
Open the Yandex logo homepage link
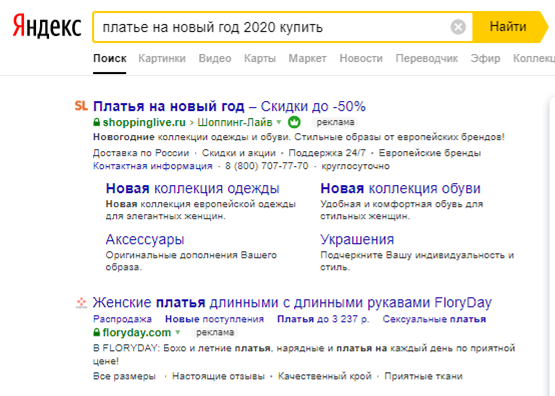47,26
